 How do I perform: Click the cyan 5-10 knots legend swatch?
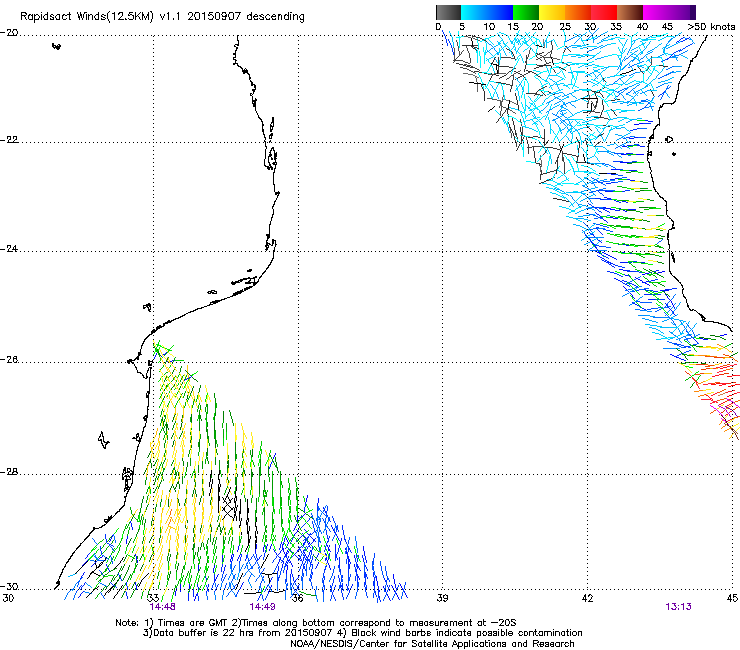point(474,12)
